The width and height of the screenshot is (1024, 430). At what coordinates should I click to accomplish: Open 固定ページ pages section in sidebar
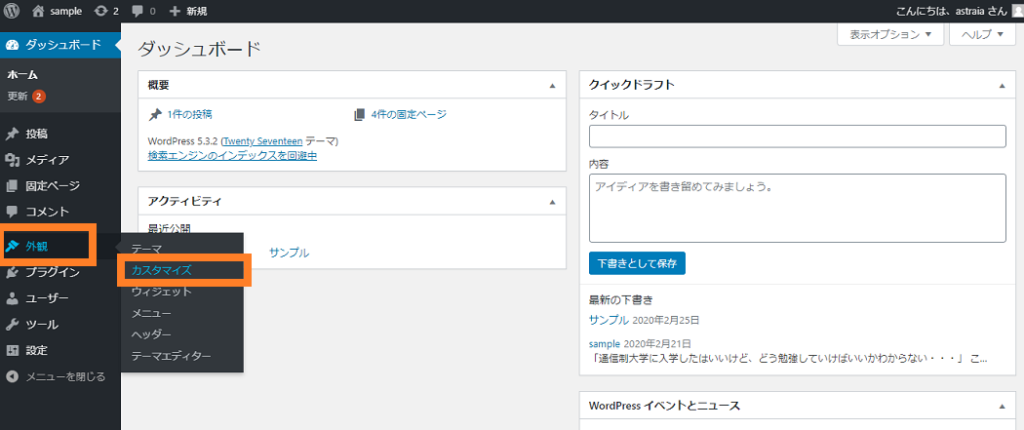click(52, 186)
